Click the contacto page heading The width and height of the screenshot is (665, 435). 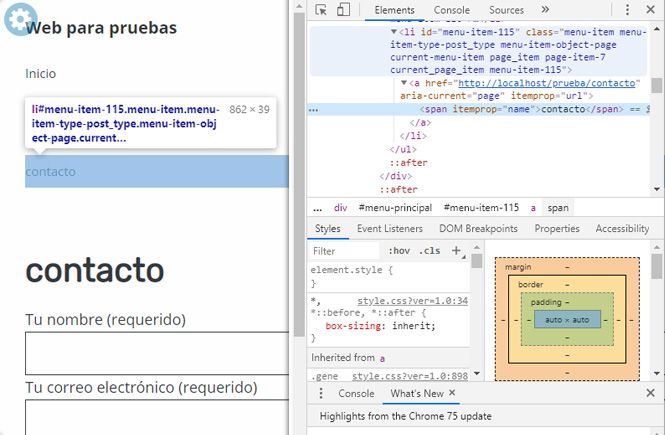[95, 270]
